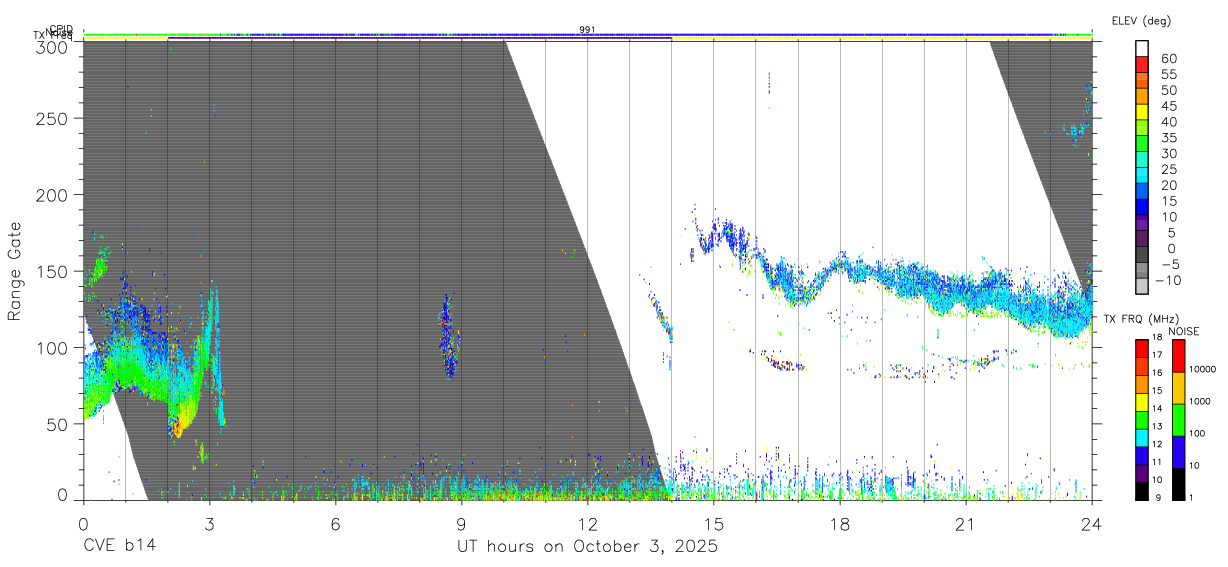The image size is (1228, 567).
Task: Select the 150 tick on Range Gate axis
Action: tap(53, 271)
